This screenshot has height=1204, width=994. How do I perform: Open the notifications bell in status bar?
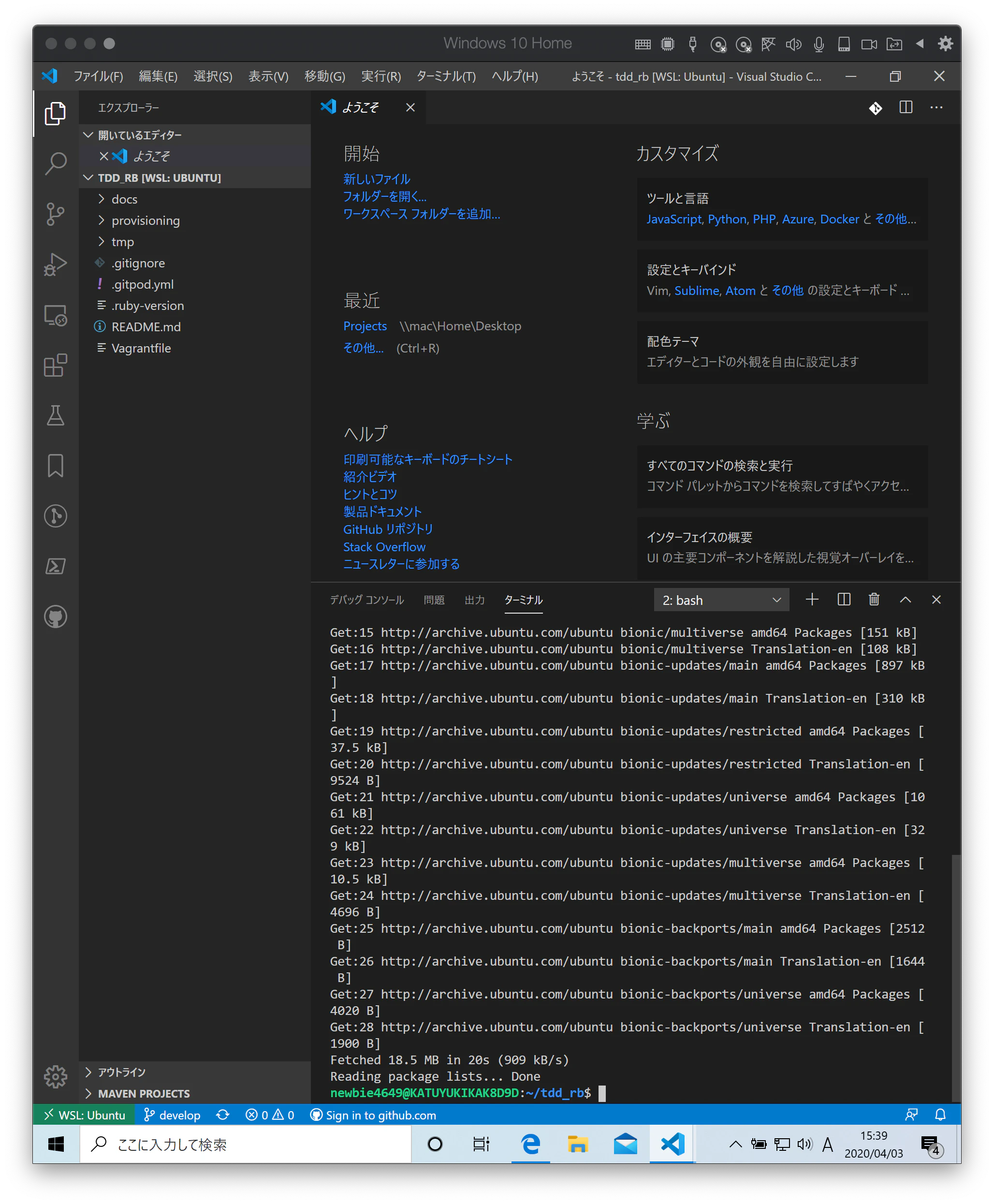tap(940, 1115)
